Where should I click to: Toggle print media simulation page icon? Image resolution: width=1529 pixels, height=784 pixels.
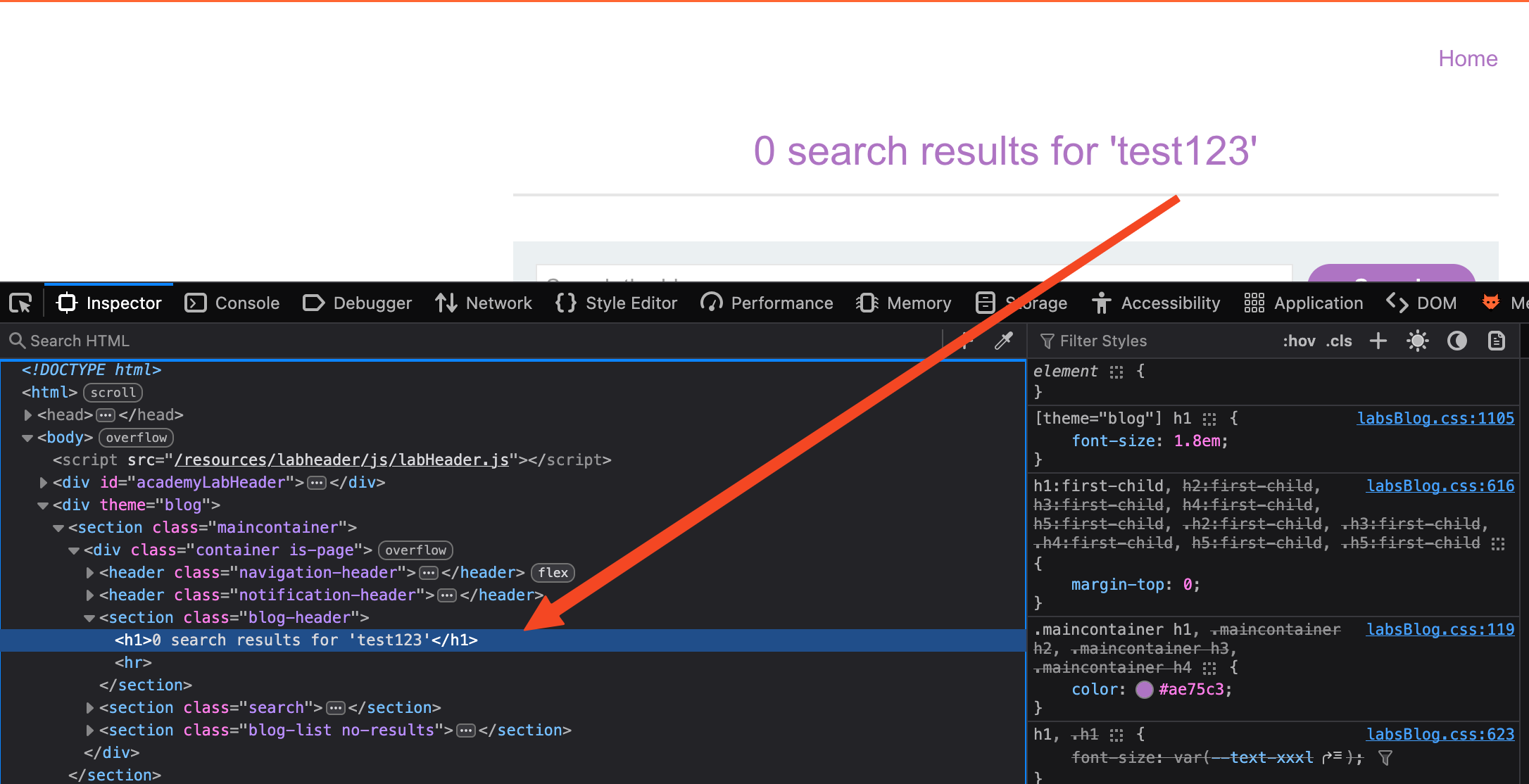(1496, 341)
